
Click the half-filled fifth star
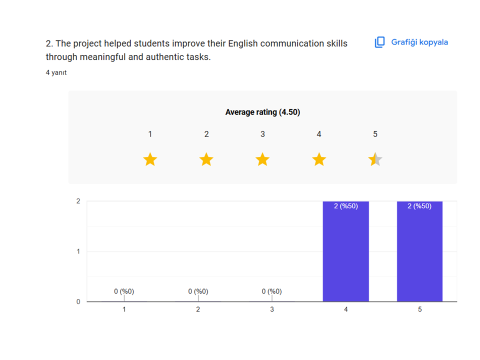click(375, 159)
